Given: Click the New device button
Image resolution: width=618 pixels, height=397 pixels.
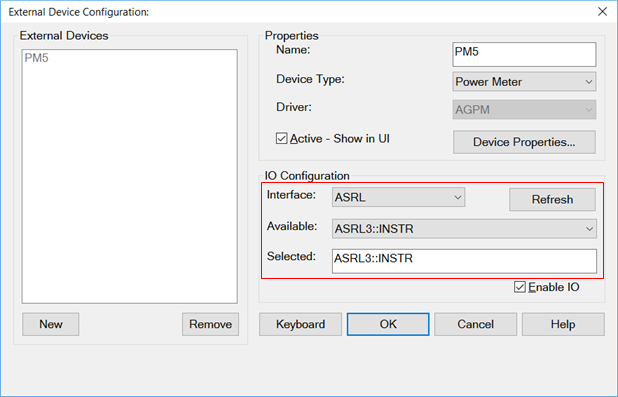Looking at the screenshot, I should coord(50,324).
